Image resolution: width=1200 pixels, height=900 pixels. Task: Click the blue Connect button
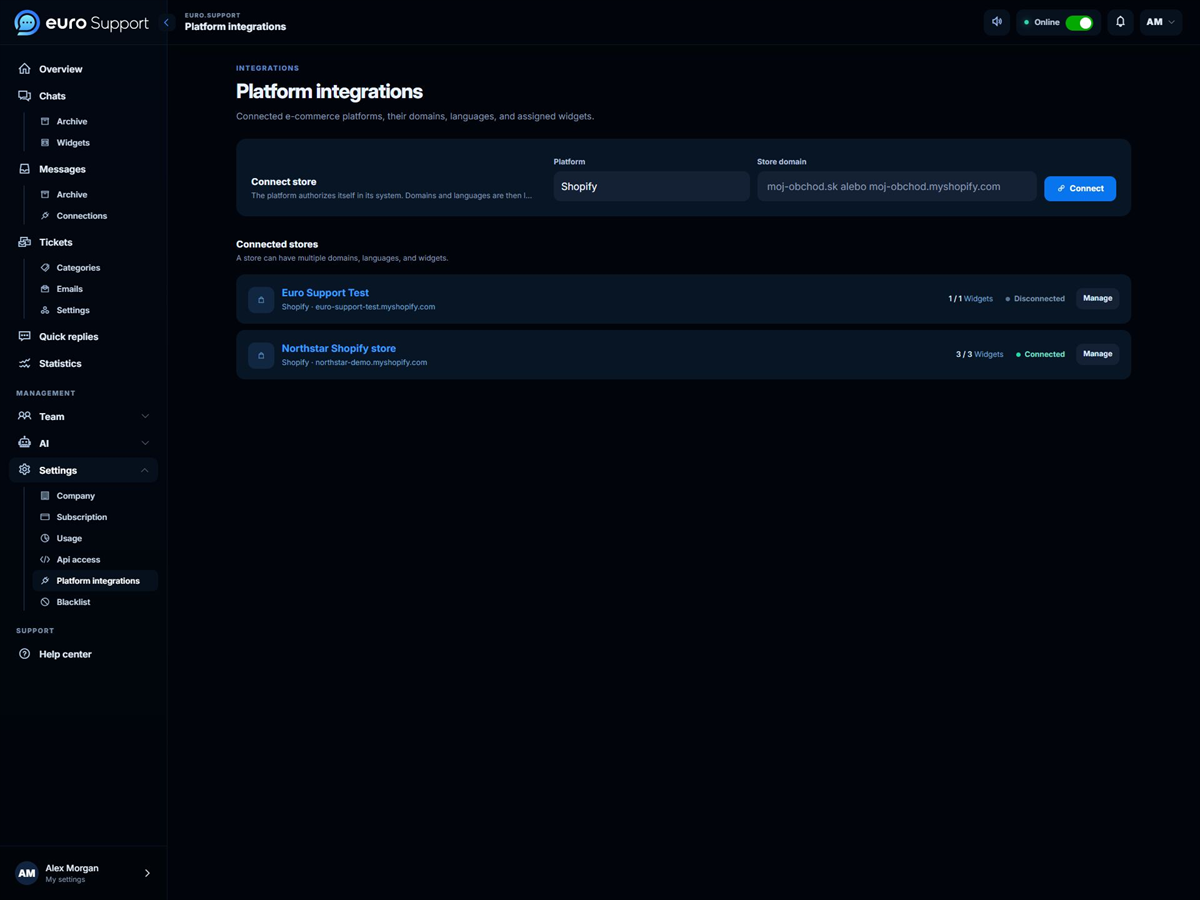(1080, 188)
